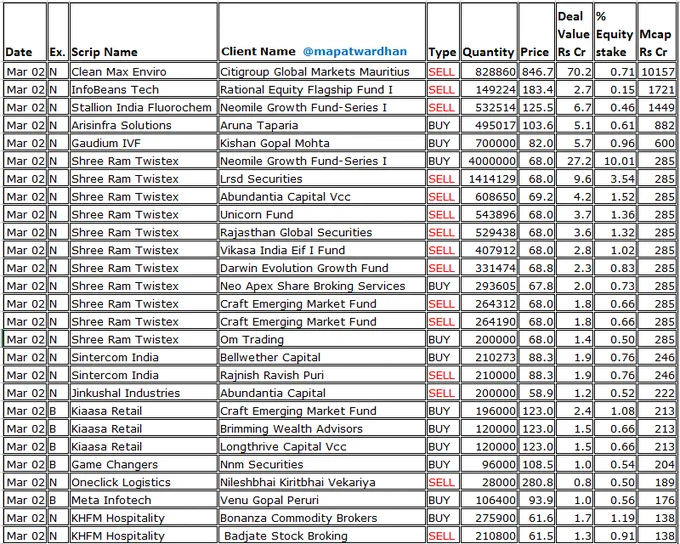680x544 pixels.
Task: Select the Meta Infotech cell
Action: (144, 500)
